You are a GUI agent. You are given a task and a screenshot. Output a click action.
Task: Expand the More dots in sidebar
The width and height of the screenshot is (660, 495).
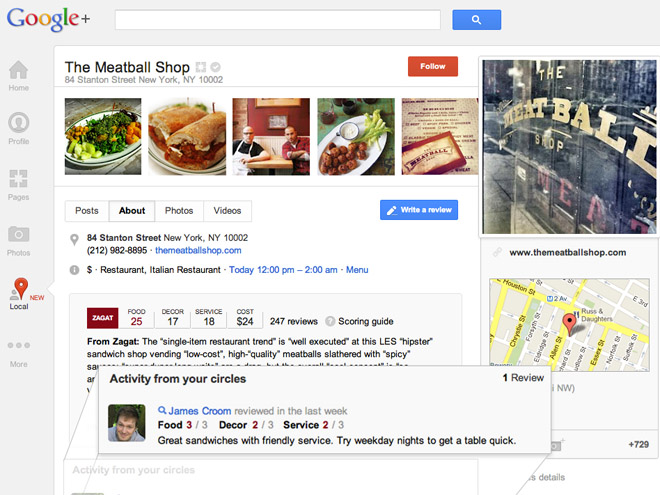19,345
